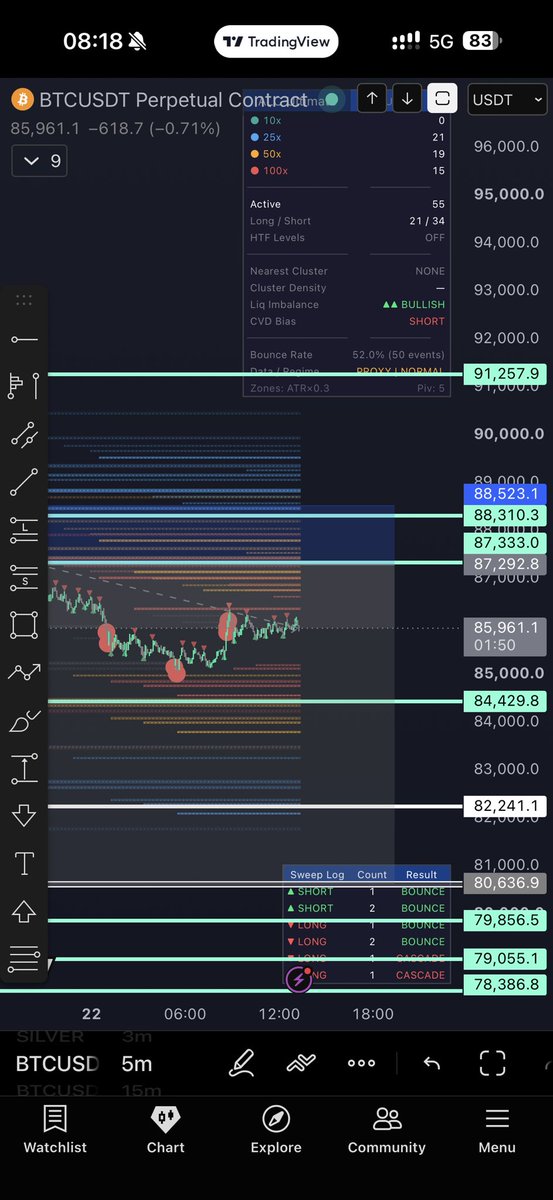Tap the 5G network indicator
The height and width of the screenshot is (1200, 553).
(441, 42)
